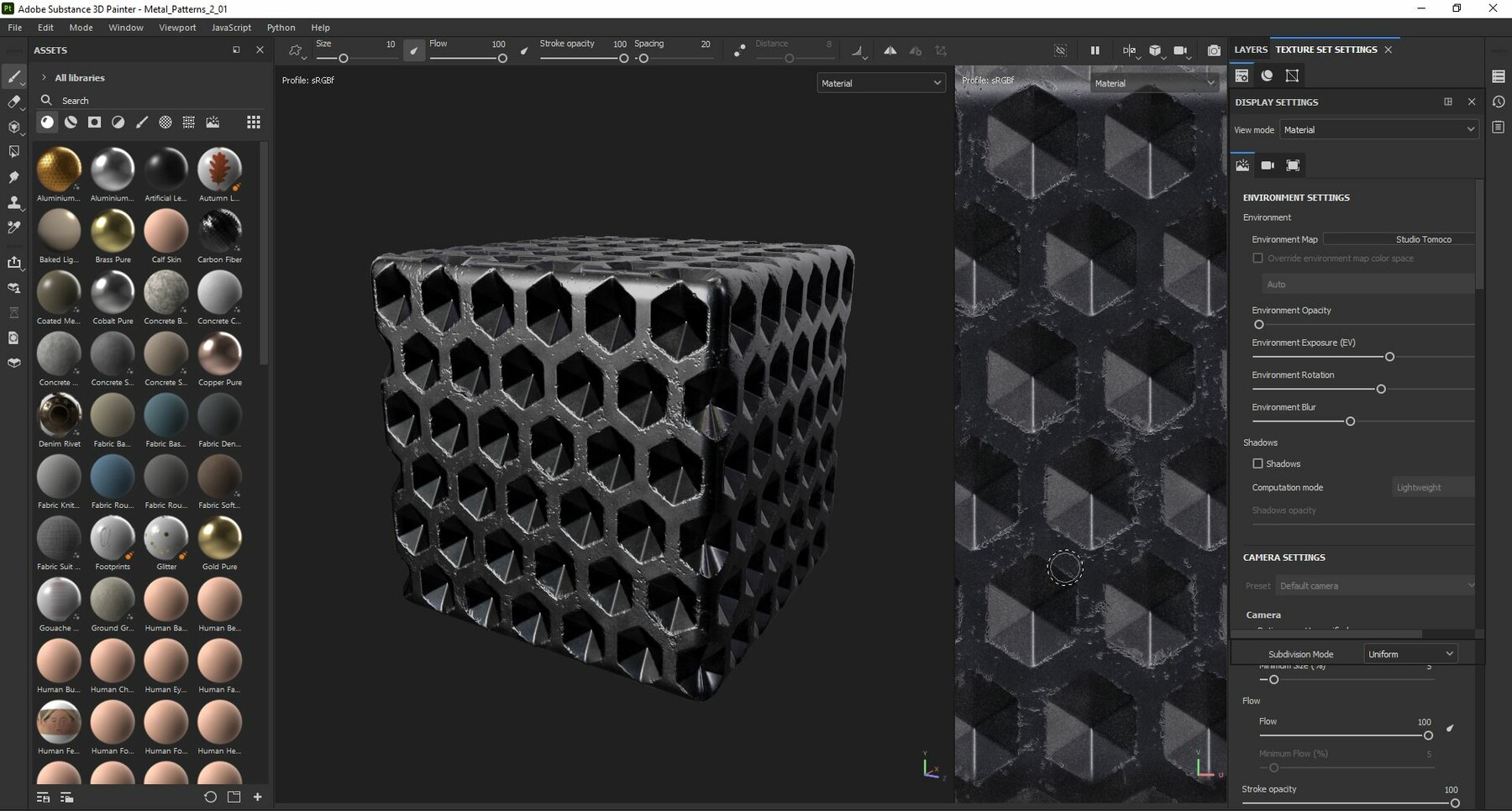
Task: Open the Python menu
Action: point(281,27)
